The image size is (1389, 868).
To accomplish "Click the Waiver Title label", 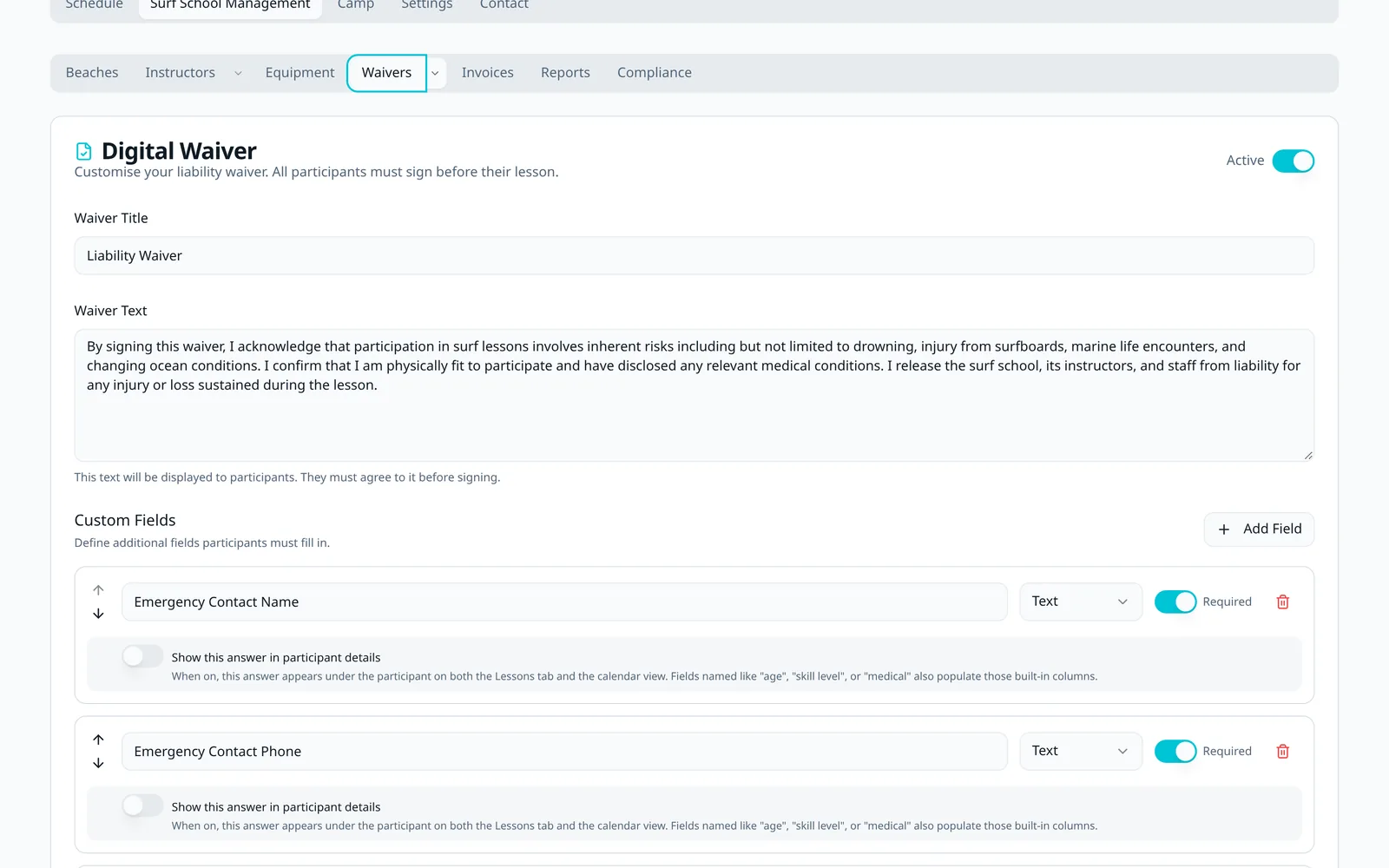I will coord(111,218).
